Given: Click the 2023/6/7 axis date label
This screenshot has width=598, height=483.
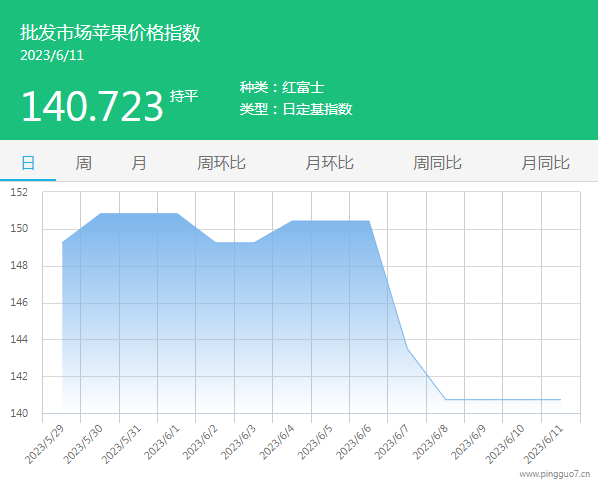Looking at the screenshot, I should (392, 443).
